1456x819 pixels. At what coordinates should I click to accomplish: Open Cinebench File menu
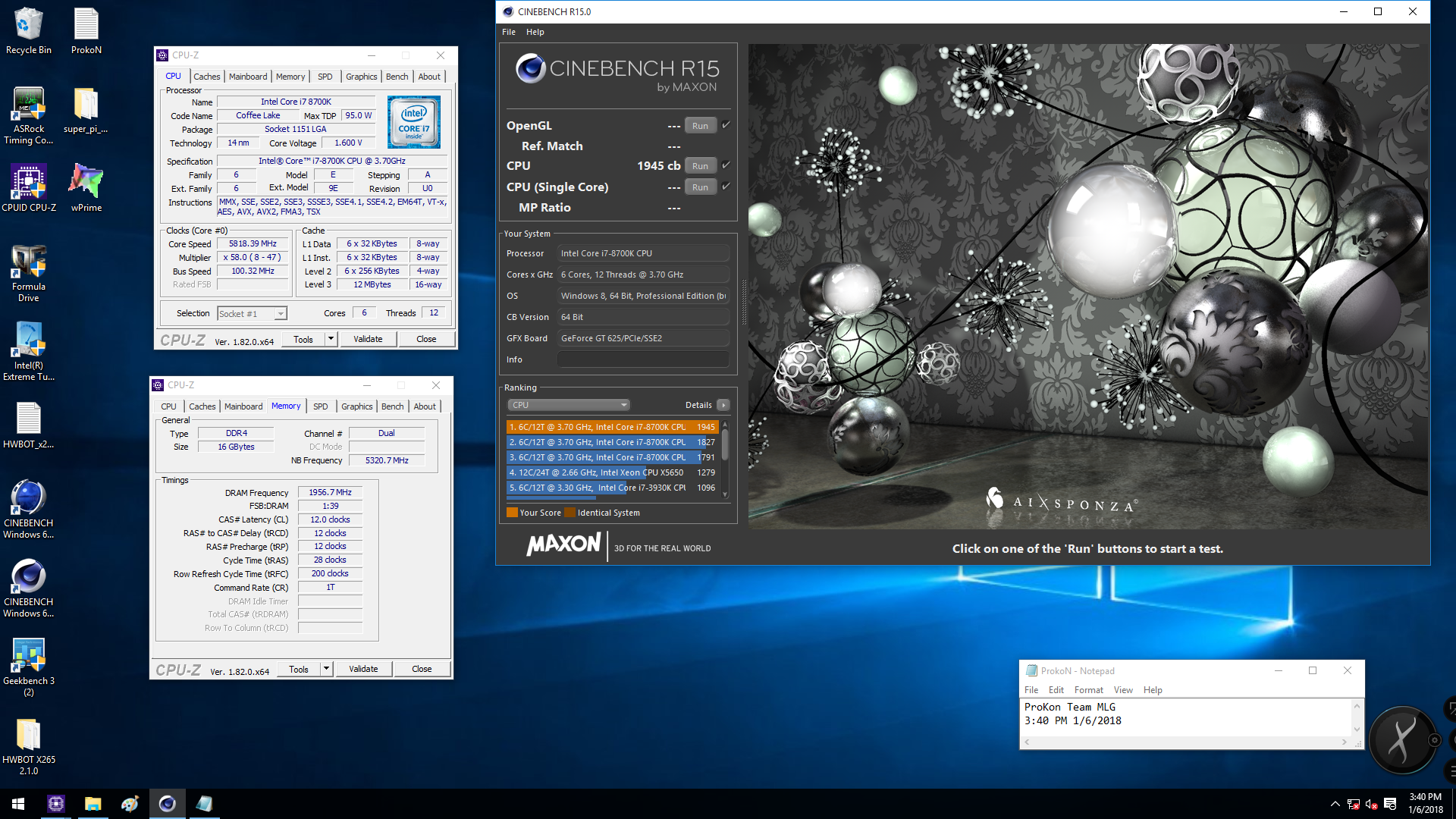click(509, 32)
